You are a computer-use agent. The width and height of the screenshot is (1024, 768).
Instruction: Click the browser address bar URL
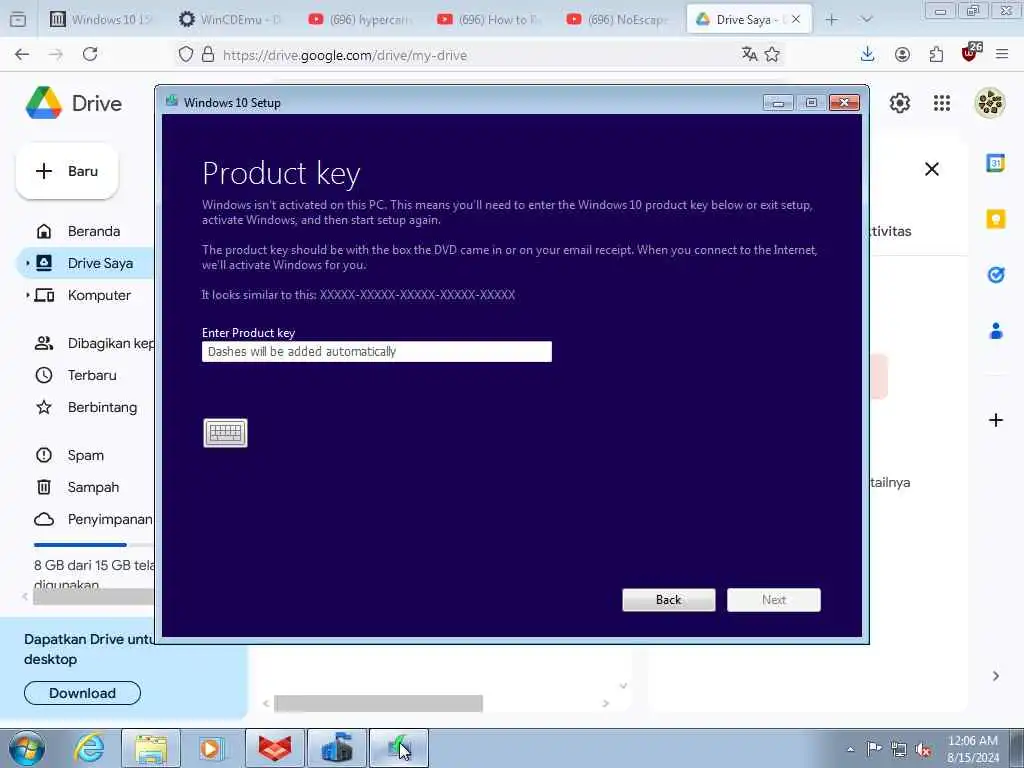pyautogui.click(x=345, y=55)
